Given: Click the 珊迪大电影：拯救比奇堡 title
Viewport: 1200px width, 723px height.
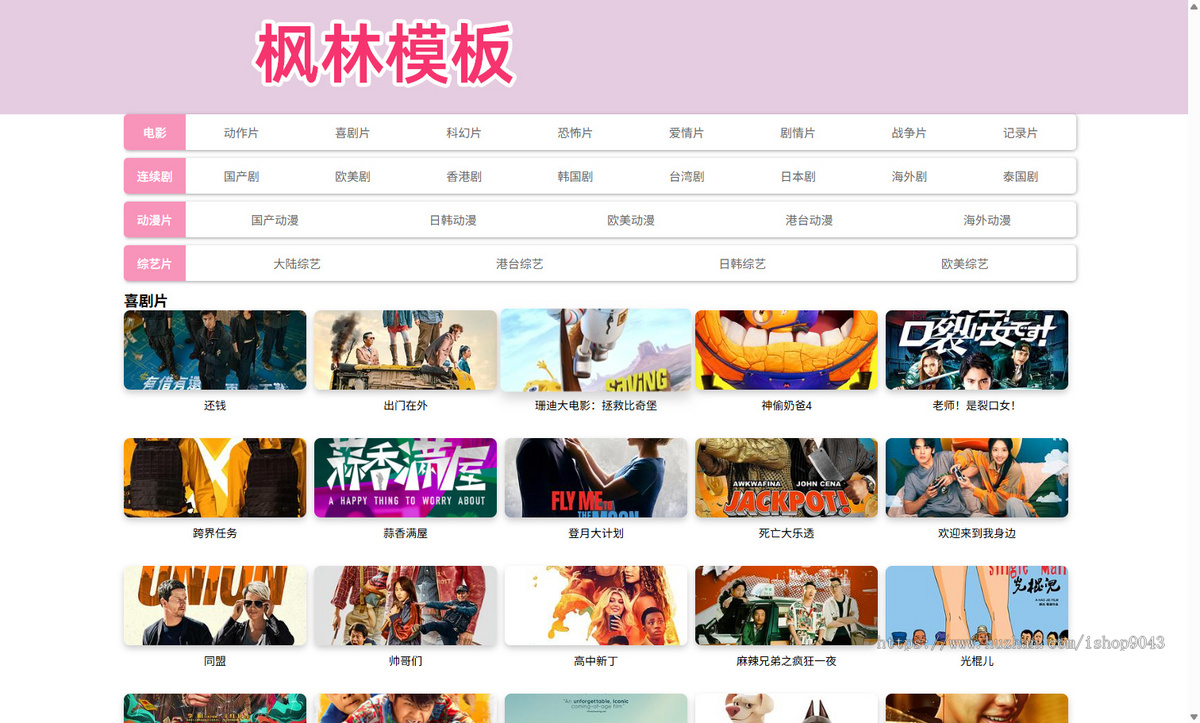Looking at the screenshot, I should point(596,406).
